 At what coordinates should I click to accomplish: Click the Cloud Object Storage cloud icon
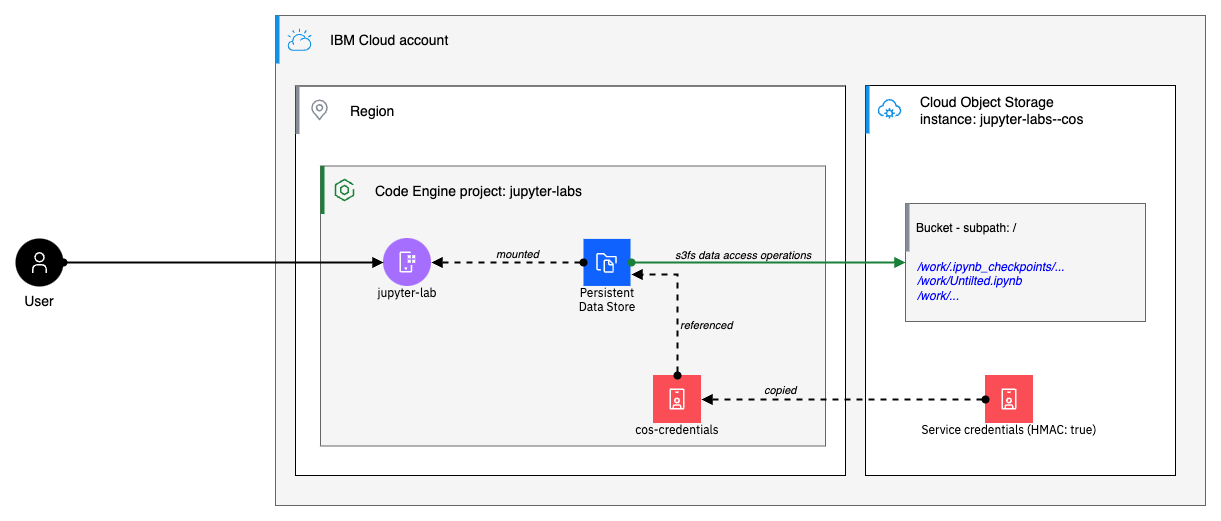click(x=889, y=110)
